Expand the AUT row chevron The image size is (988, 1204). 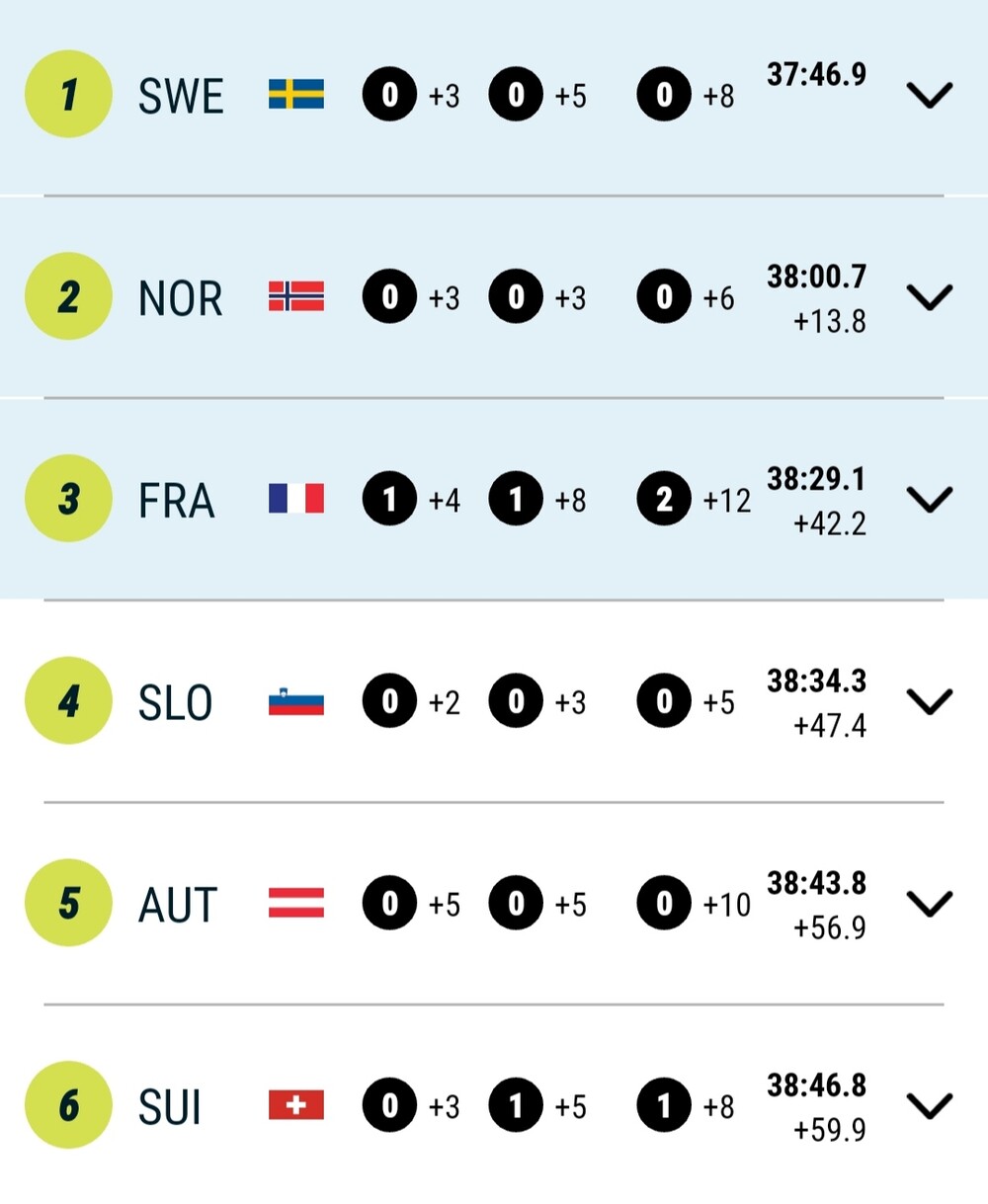929,903
